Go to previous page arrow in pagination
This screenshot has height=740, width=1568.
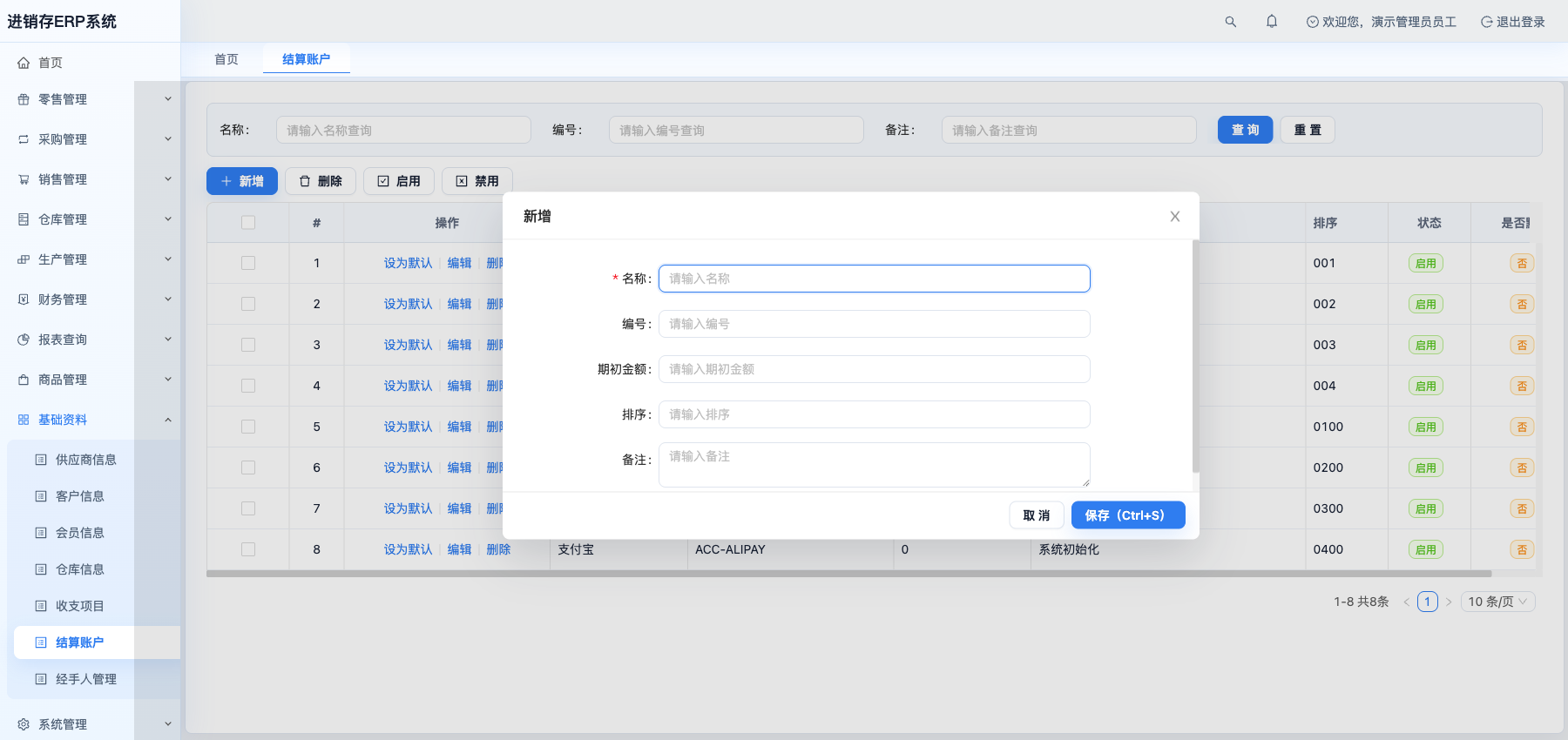(1406, 602)
